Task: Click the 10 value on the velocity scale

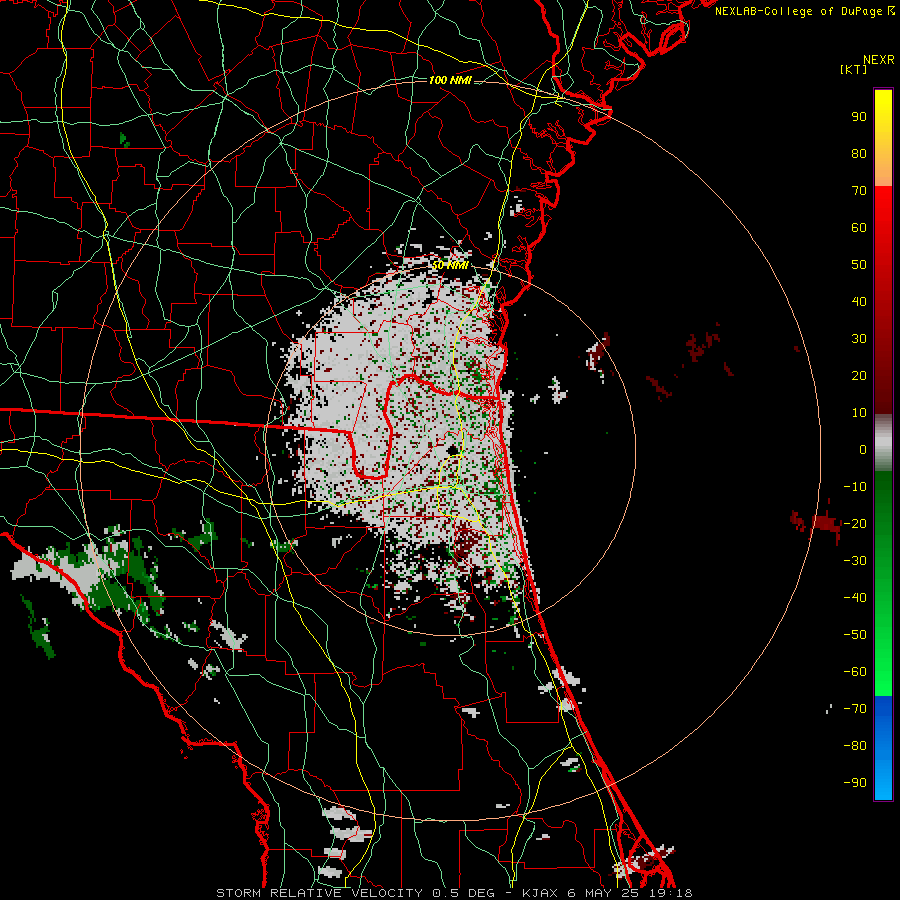Action: 859,413
